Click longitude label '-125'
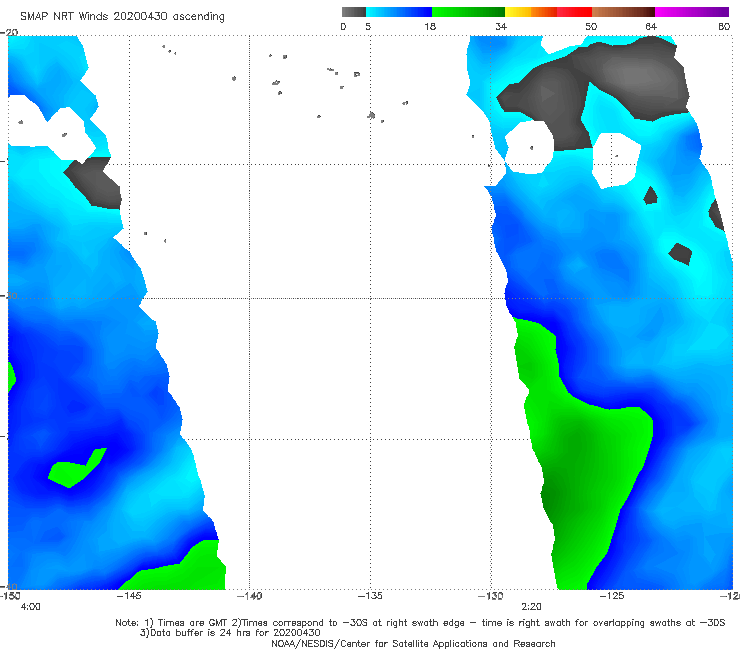This screenshot has height=650, width=740. tap(612, 596)
